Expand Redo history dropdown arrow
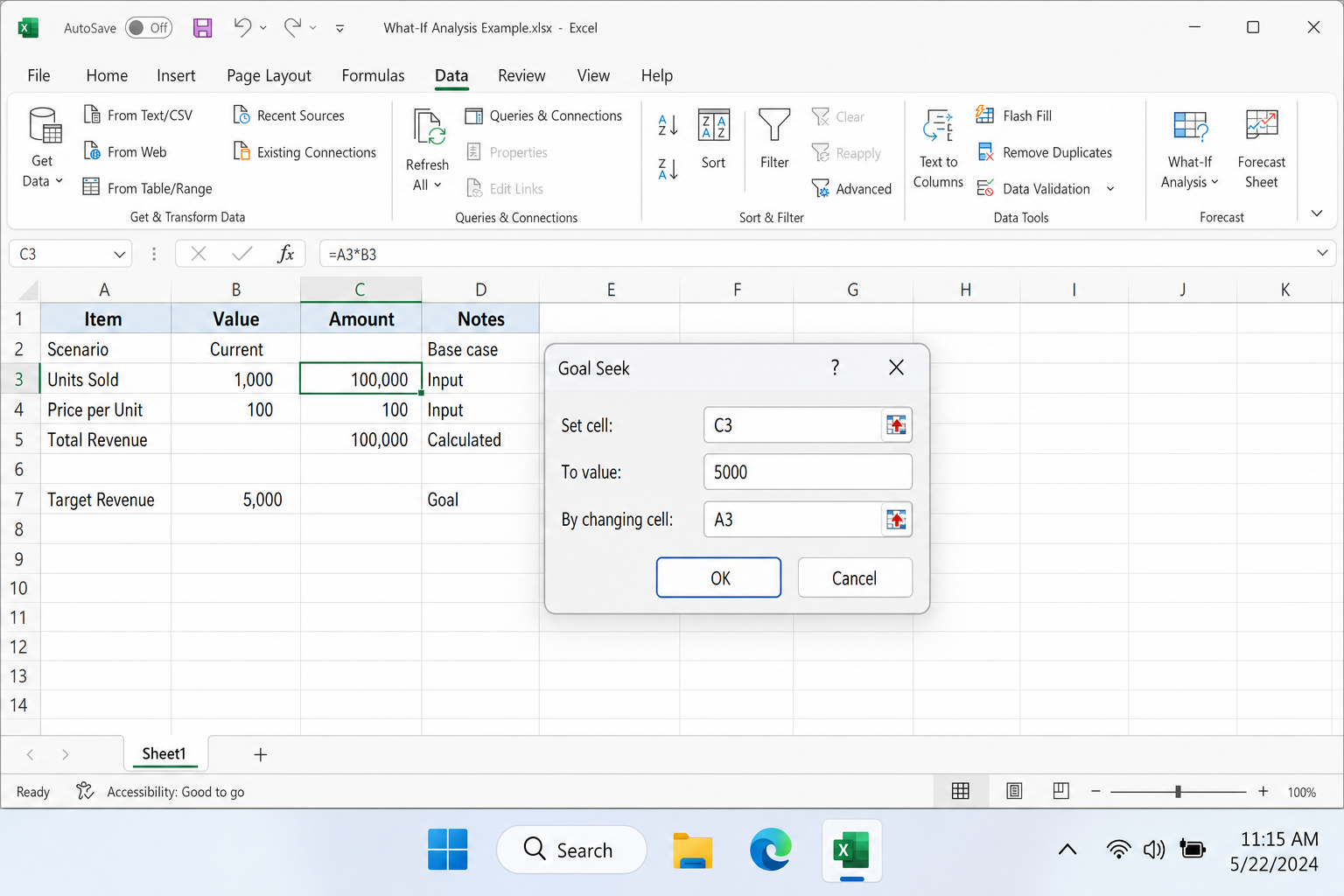This screenshot has height=896, width=1344. click(x=313, y=28)
